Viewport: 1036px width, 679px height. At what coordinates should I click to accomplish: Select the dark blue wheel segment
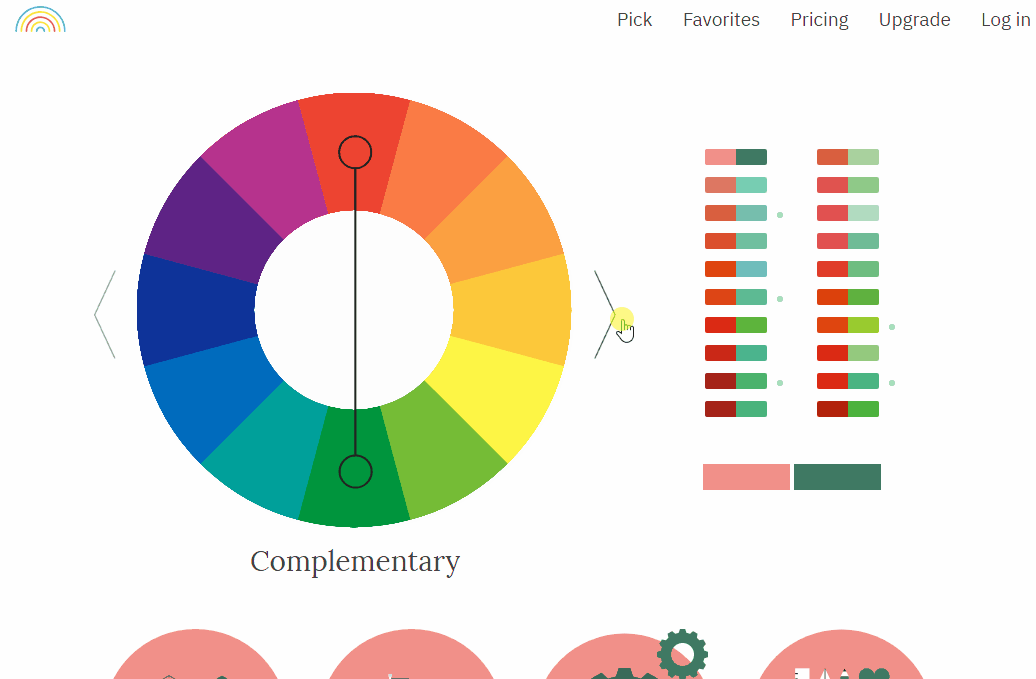[195, 310]
